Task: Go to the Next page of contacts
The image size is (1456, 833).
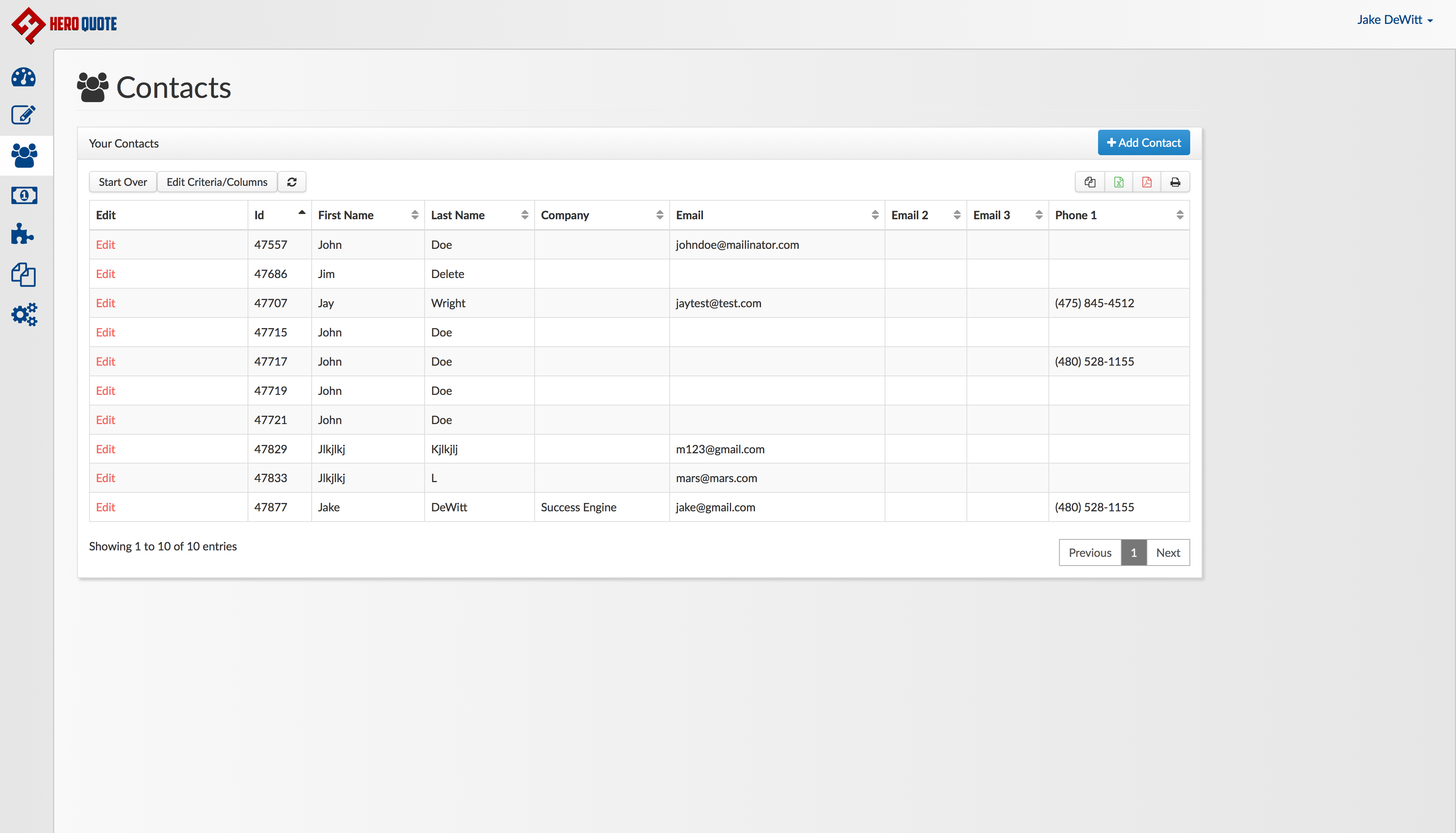Action: coord(1168,553)
